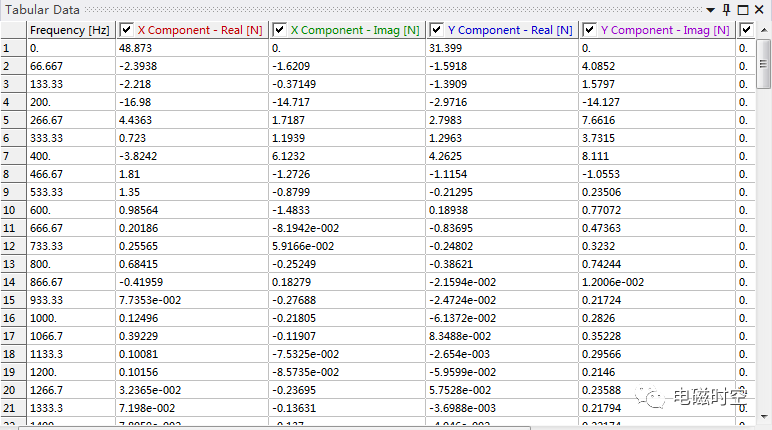Image resolution: width=772 pixels, height=430 pixels.
Task: Toggle Y Component - Real checkbox
Action: (x=436, y=30)
